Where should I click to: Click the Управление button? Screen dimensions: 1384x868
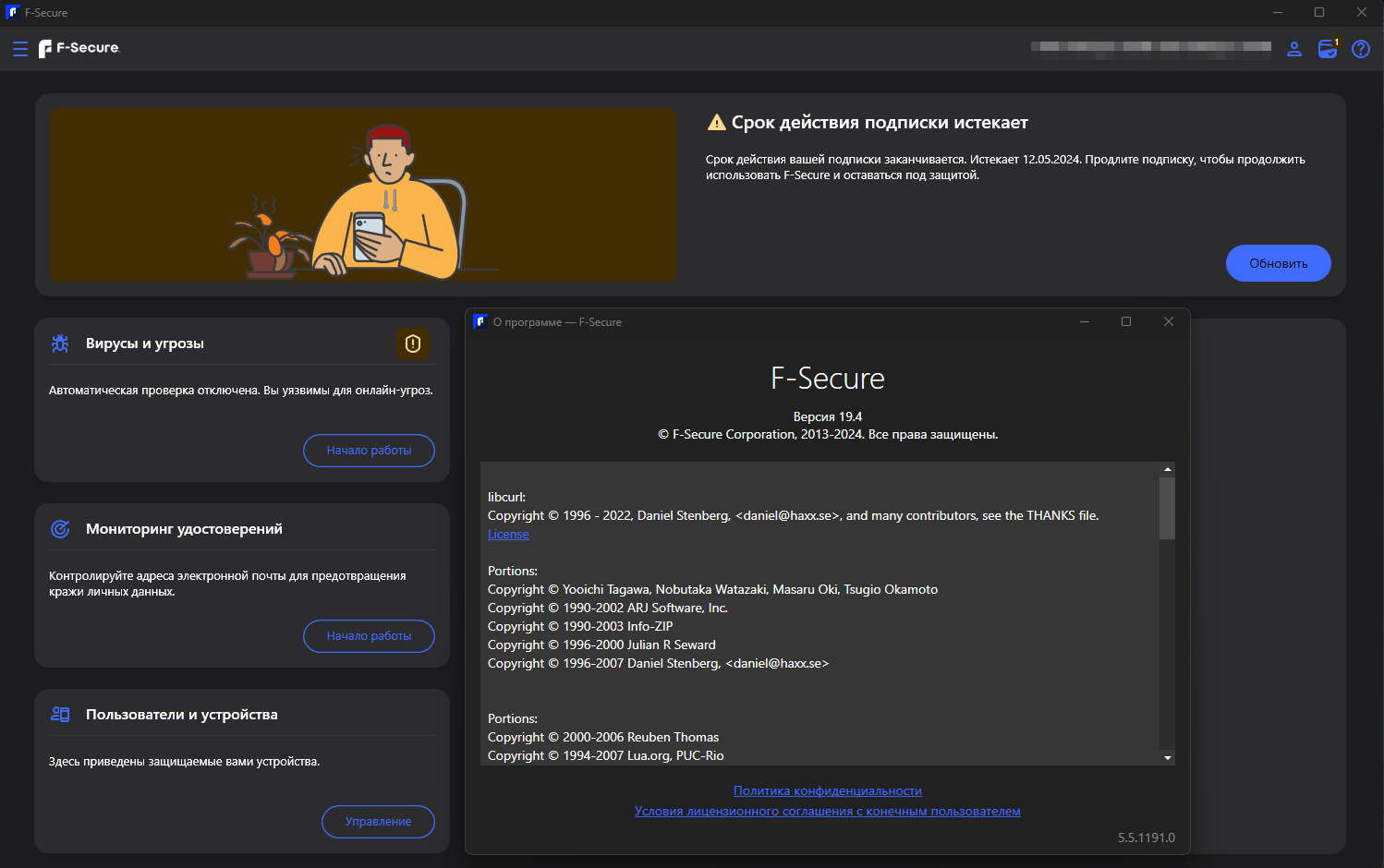[378, 822]
